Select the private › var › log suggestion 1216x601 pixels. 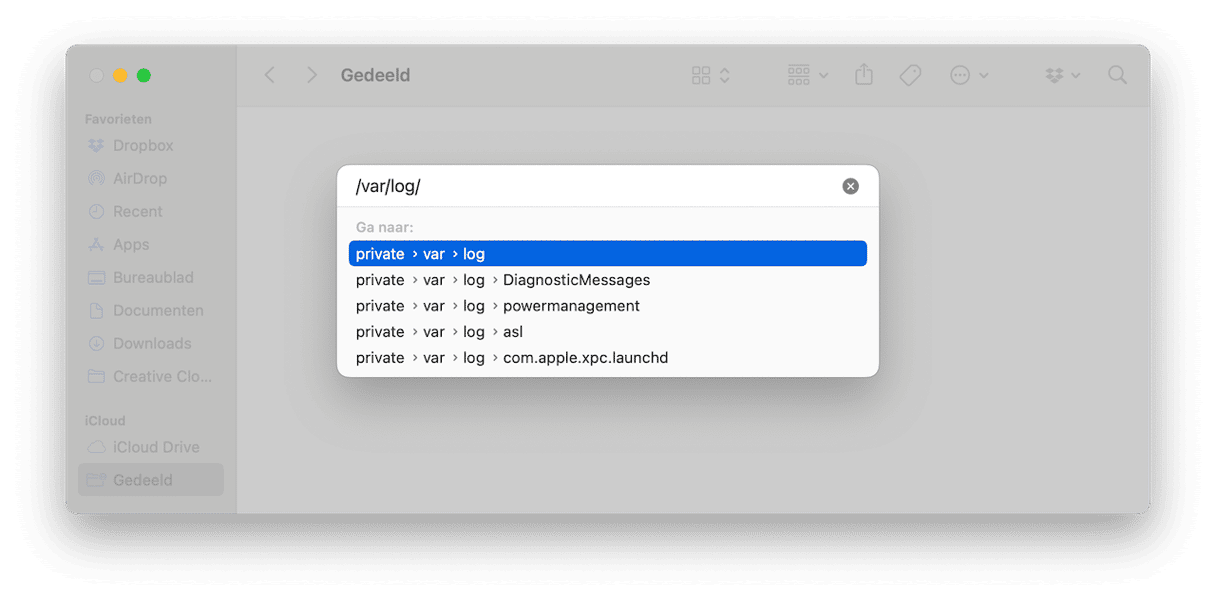pyautogui.click(x=607, y=254)
